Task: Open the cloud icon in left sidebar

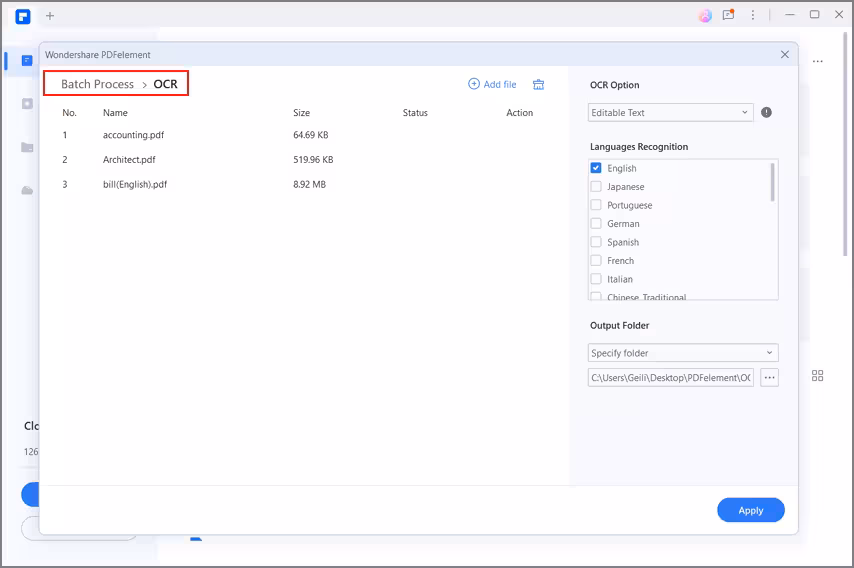Action: pos(27,191)
